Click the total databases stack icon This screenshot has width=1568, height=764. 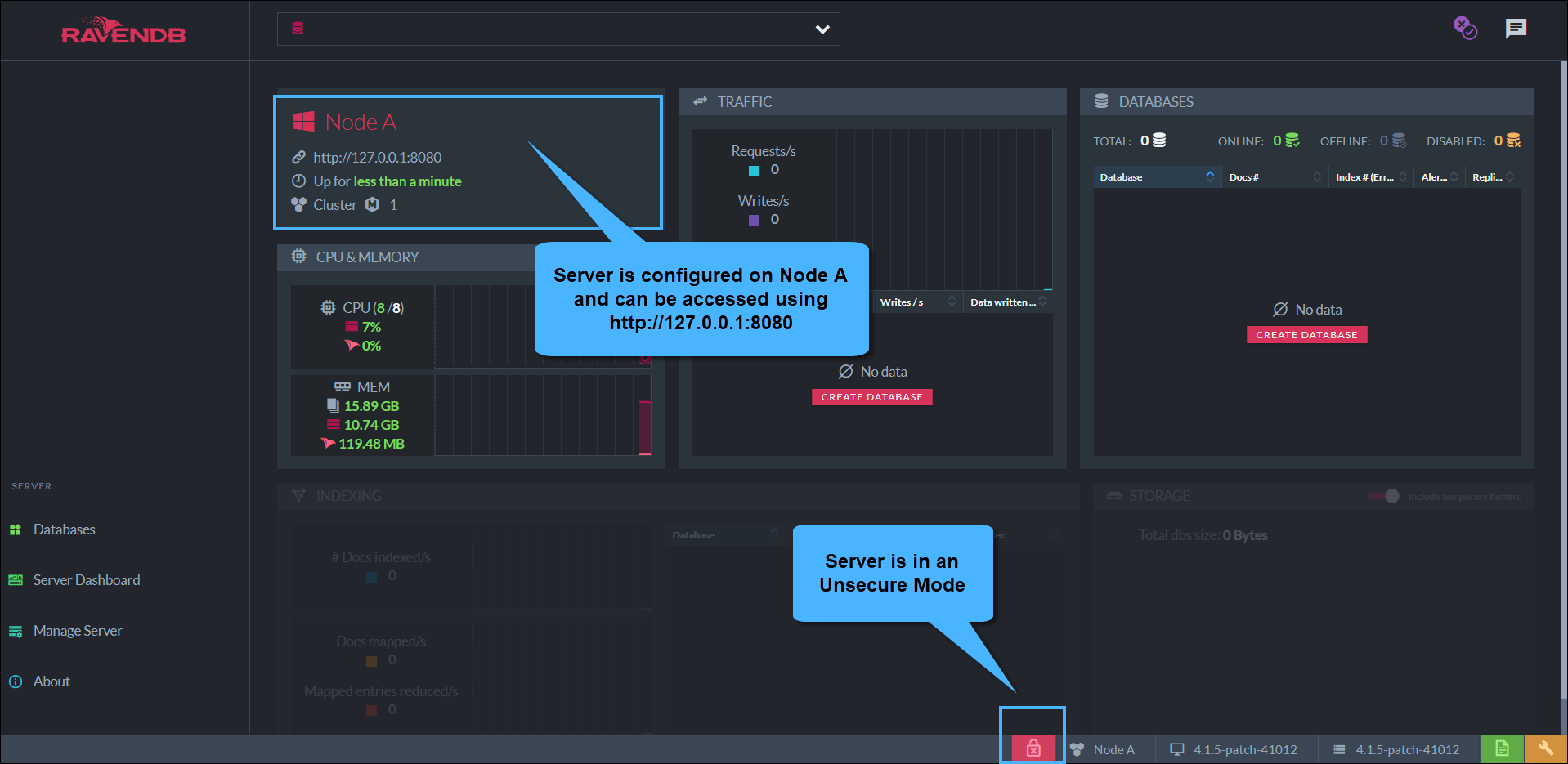coord(1159,141)
